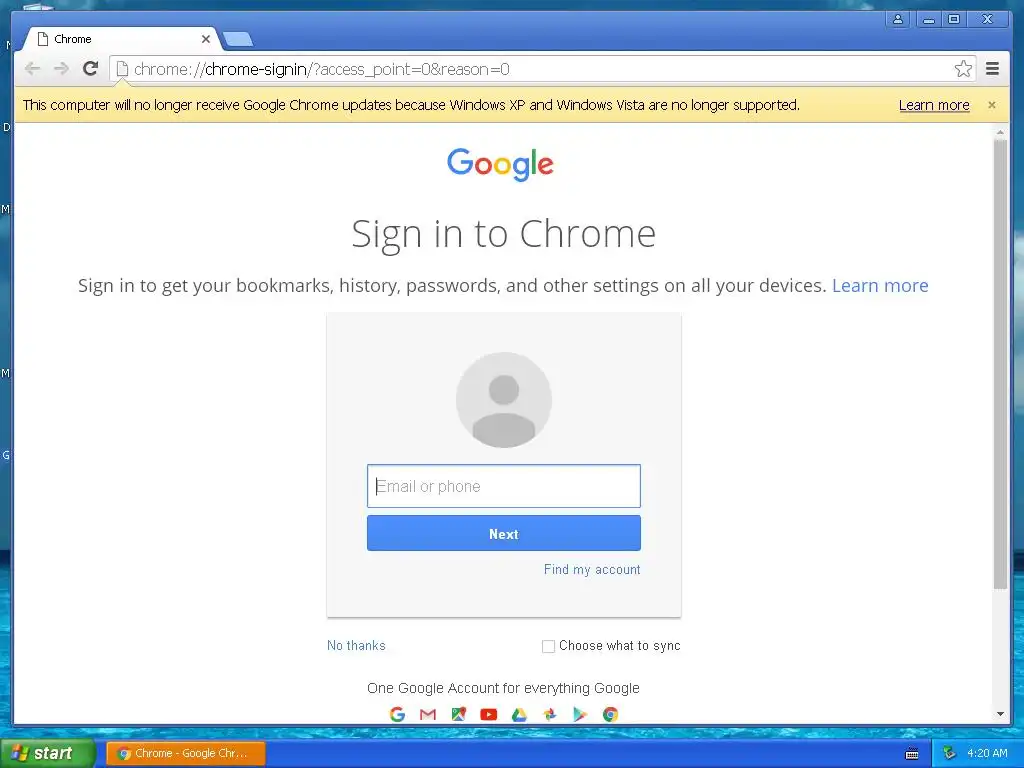The width and height of the screenshot is (1024, 768).
Task: Close the Chrome tab
Action: 206,39
